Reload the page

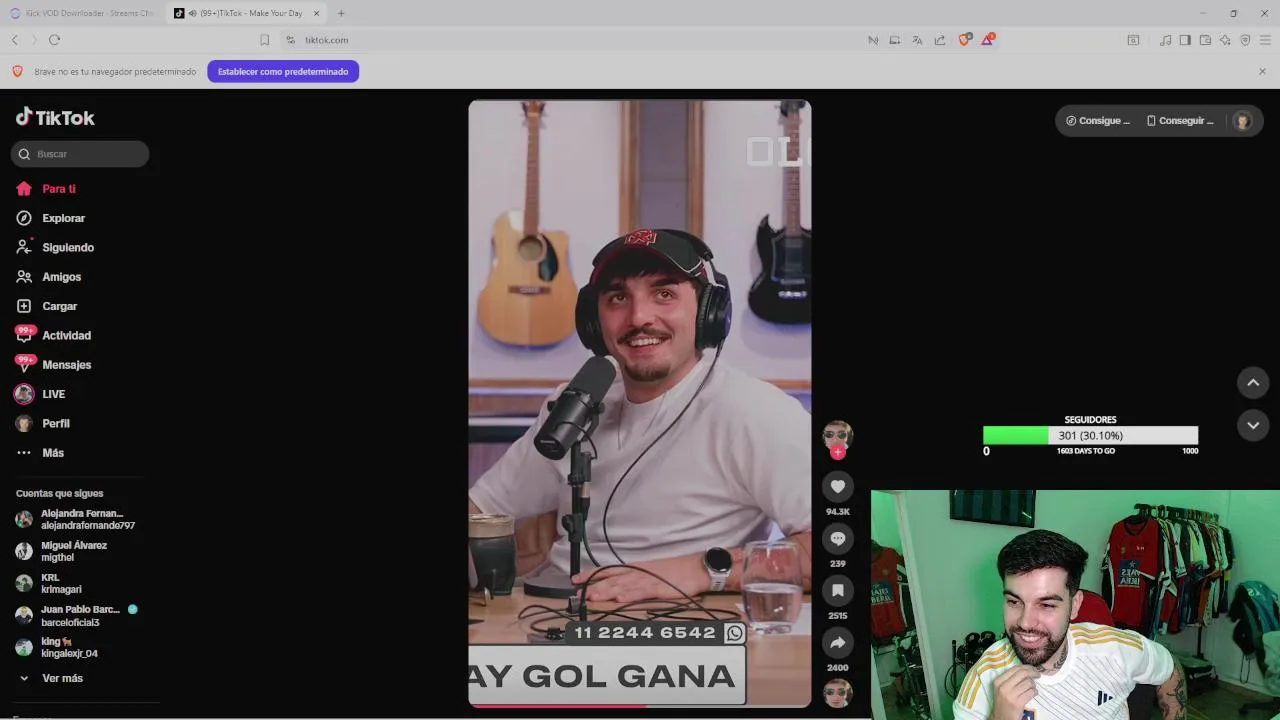point(54,40)
